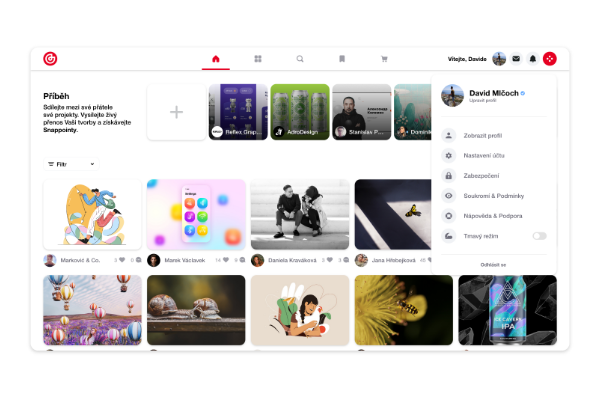Open the messages envelope icon
The height and width of the screenshot is (400, 600).
516,59
